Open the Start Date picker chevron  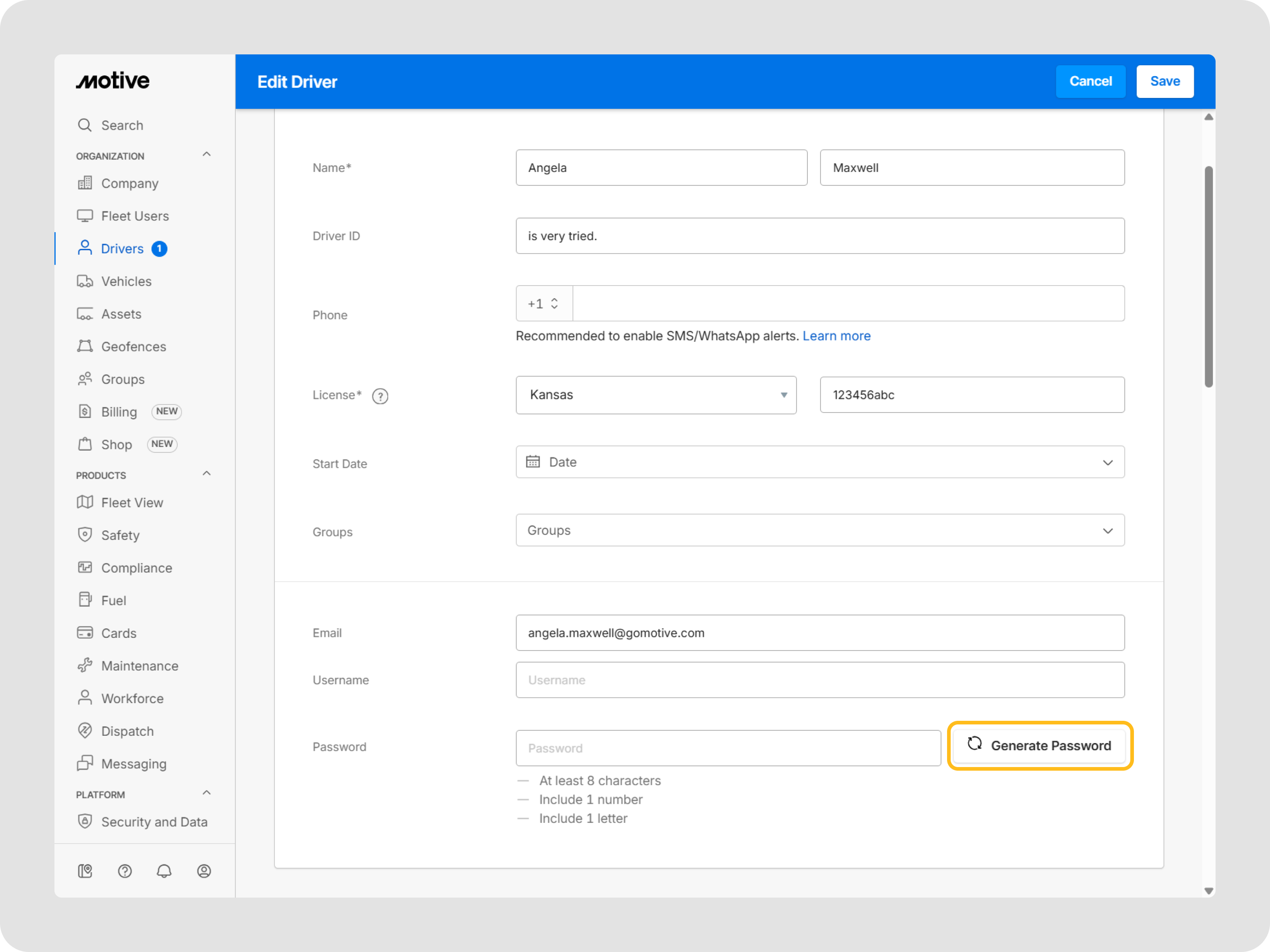[x=1108, y=462]
